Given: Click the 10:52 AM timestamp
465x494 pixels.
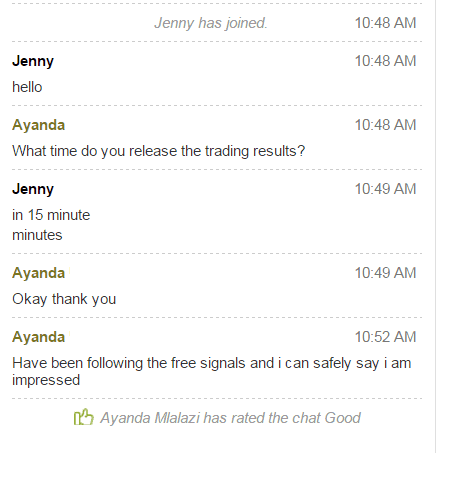Looking at the screenshot, I should 385,337.
